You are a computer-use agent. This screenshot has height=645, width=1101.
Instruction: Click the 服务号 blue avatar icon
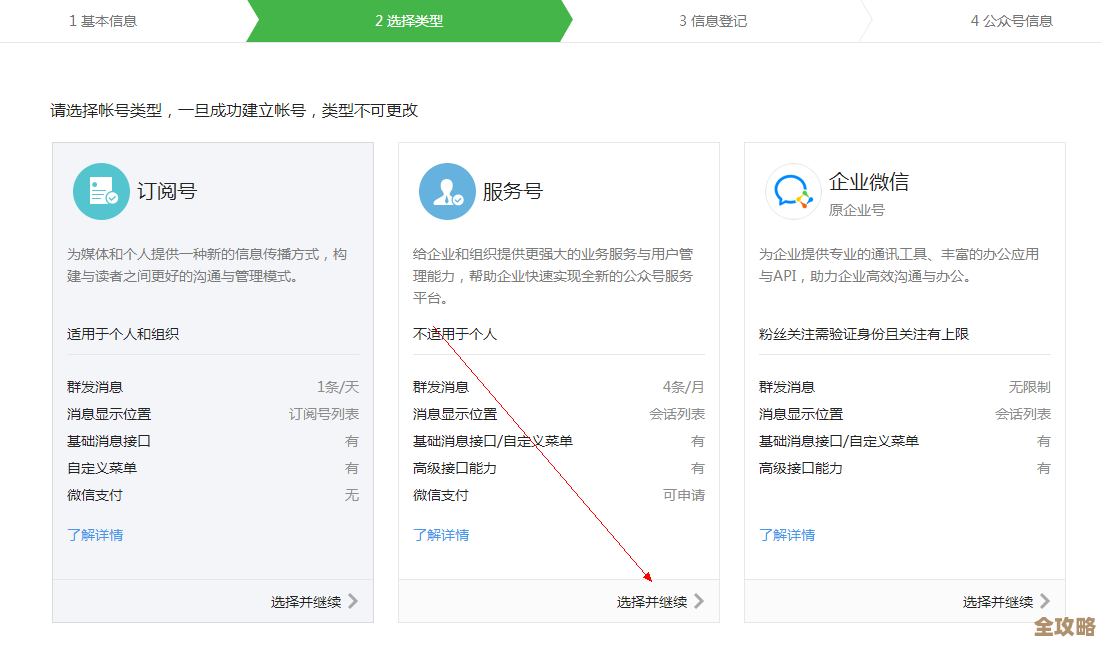[447, 191]
